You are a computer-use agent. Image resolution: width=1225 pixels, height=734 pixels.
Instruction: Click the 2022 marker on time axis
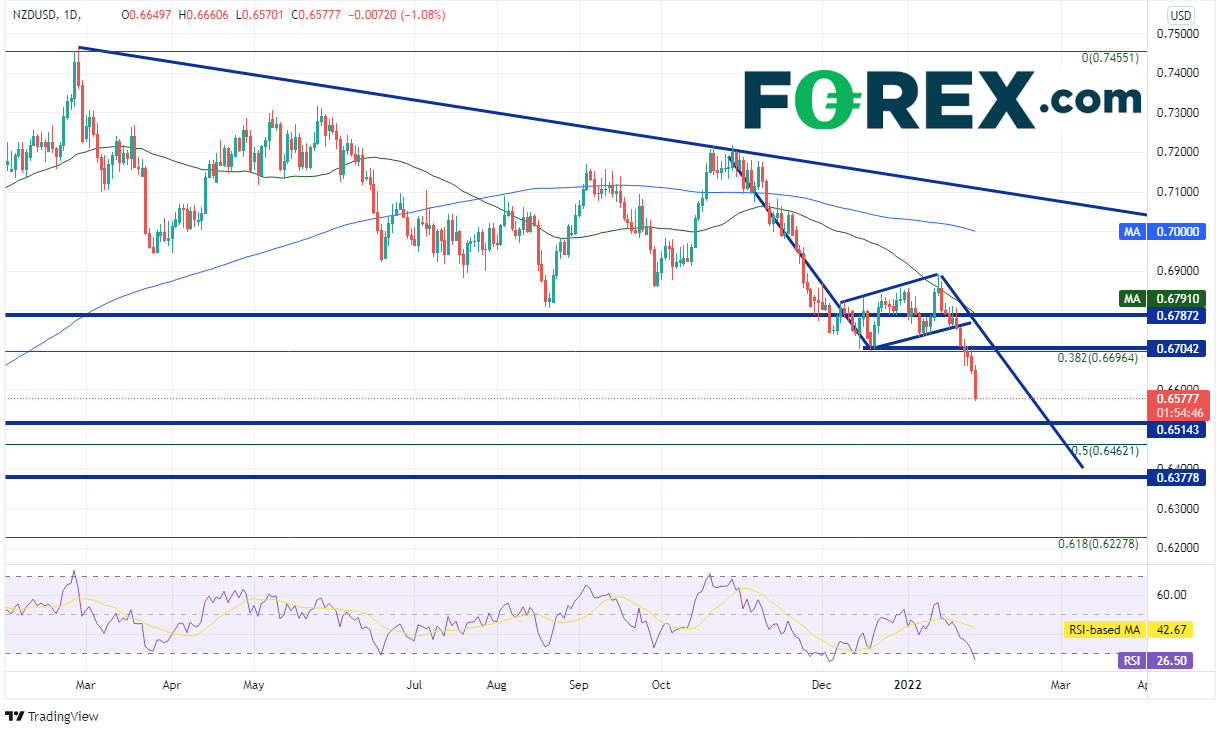(907, 687)
